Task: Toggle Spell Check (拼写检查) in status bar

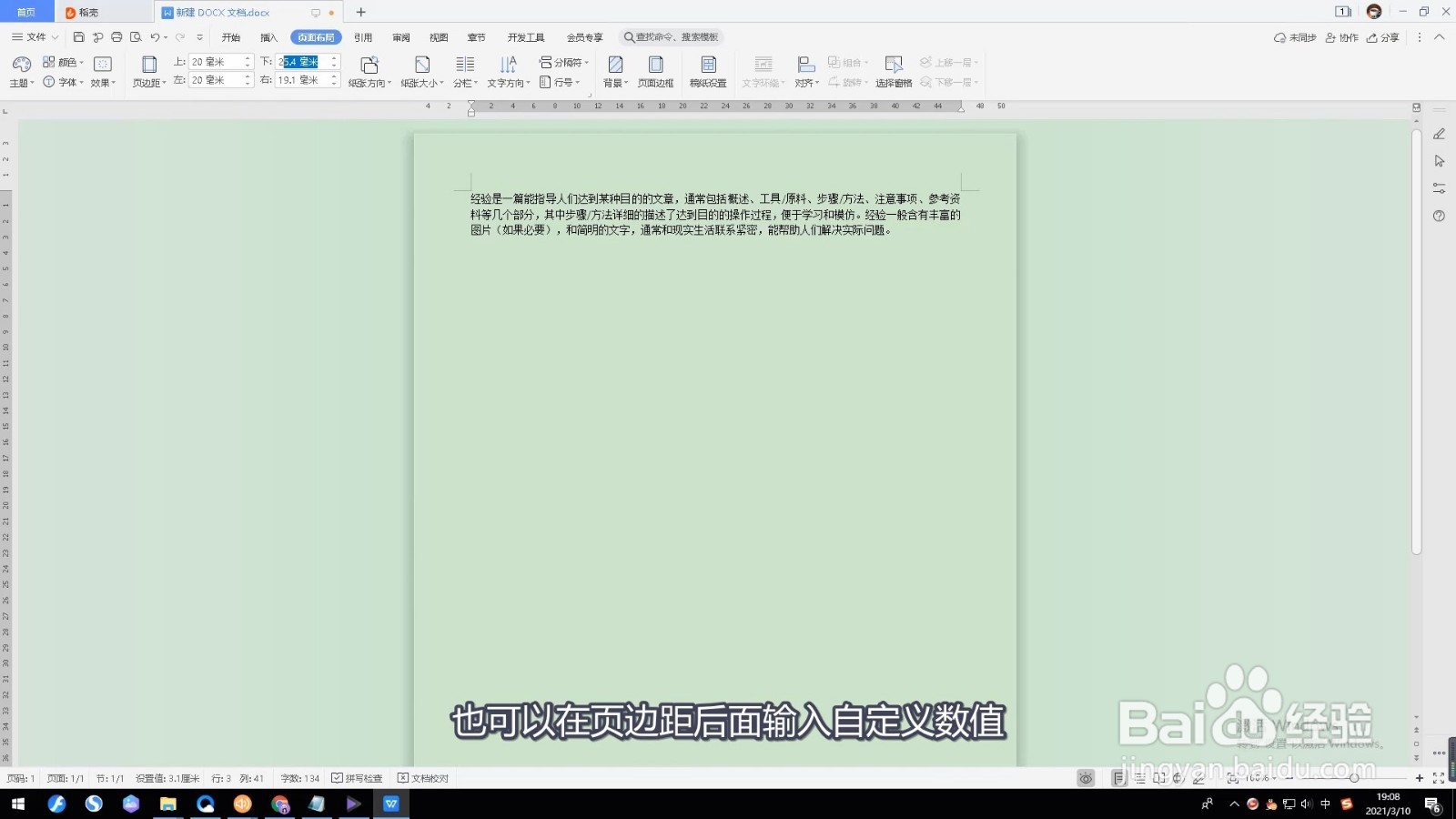Action: 357,778
